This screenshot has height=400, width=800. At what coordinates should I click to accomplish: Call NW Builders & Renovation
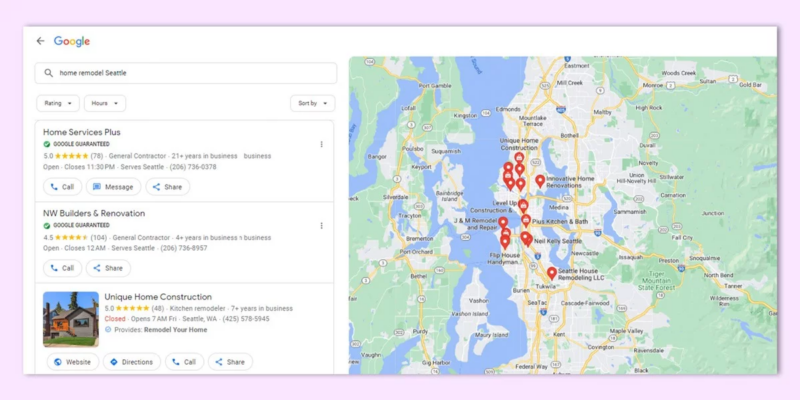tap(62, 268)
